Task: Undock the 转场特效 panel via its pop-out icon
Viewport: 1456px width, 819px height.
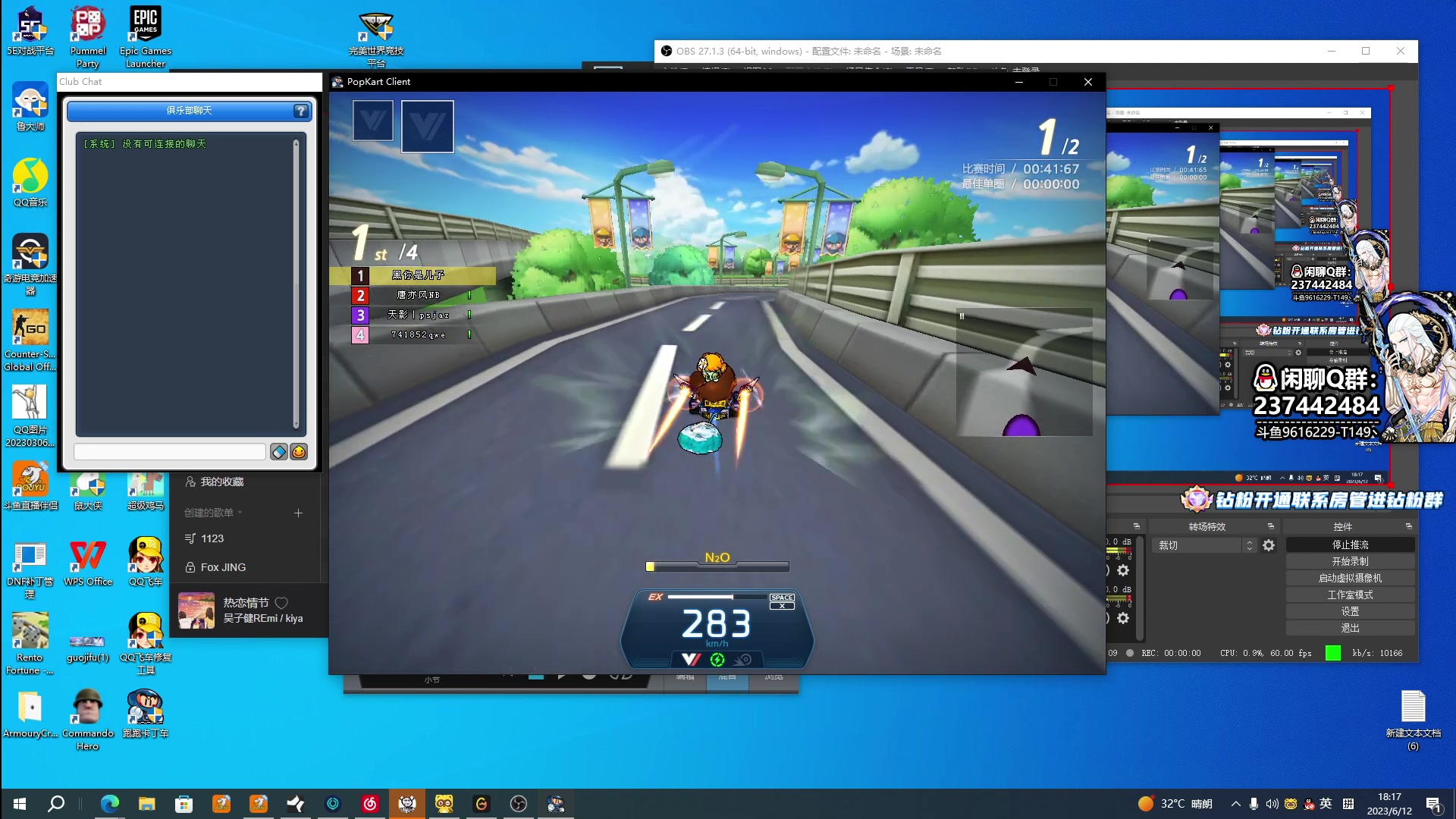Action: tap(1271, 526)
